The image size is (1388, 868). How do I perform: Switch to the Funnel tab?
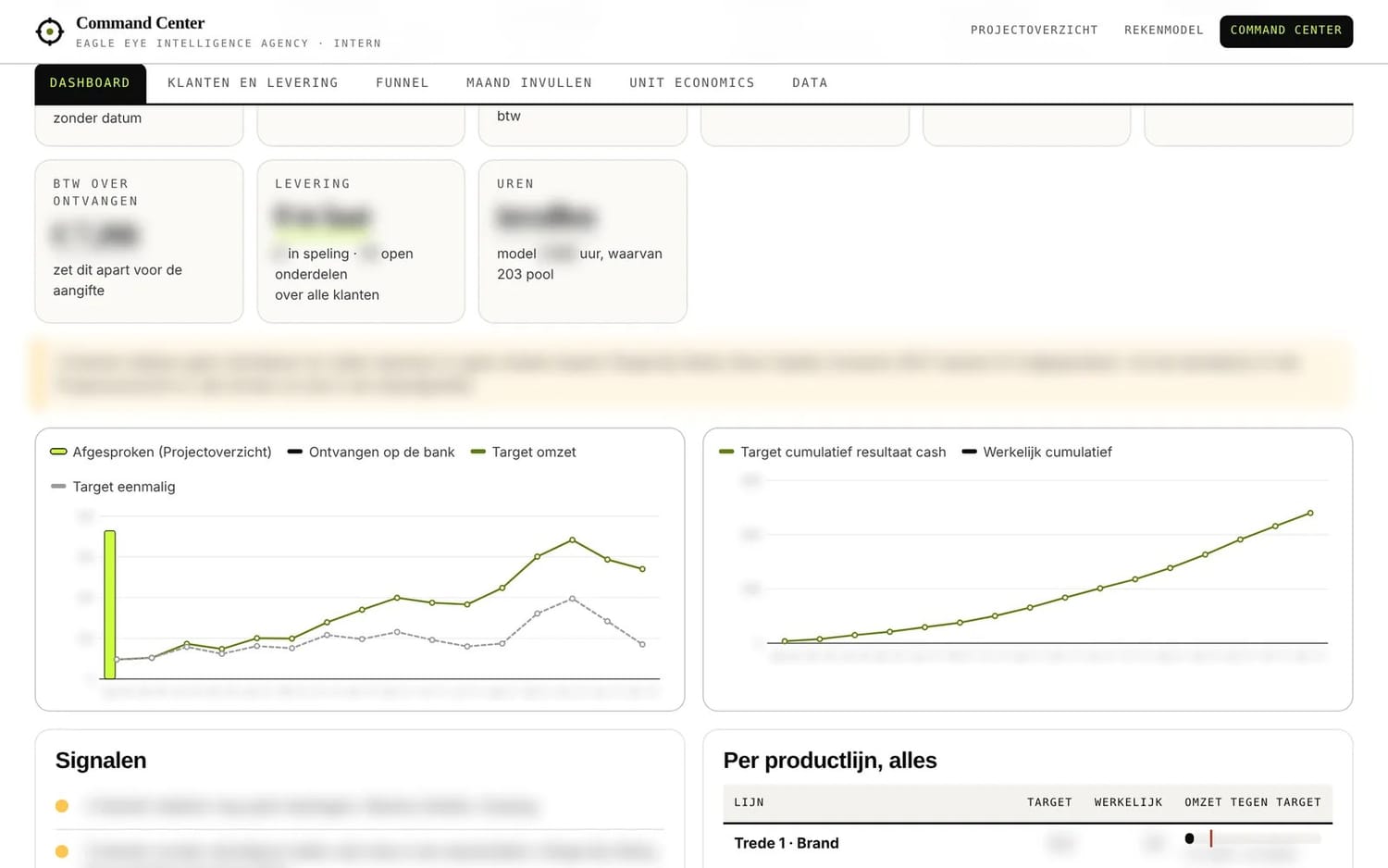(x=403, y=83)
